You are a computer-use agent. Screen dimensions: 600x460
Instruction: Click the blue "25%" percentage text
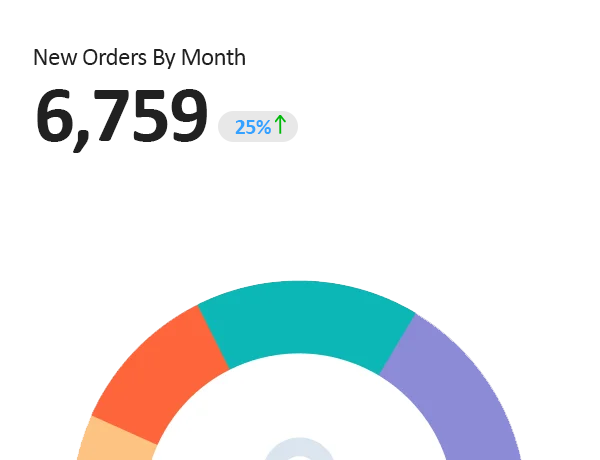coord(252,127)
